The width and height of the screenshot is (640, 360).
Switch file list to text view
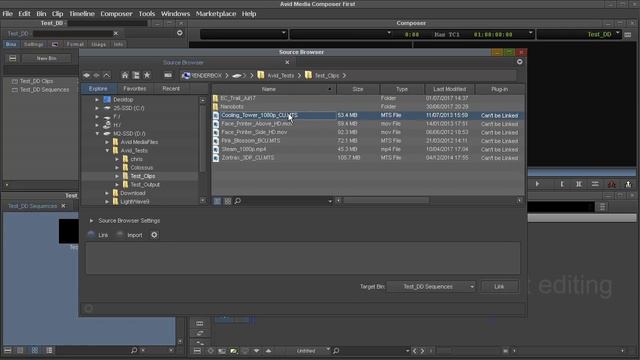tap(217, 201)
